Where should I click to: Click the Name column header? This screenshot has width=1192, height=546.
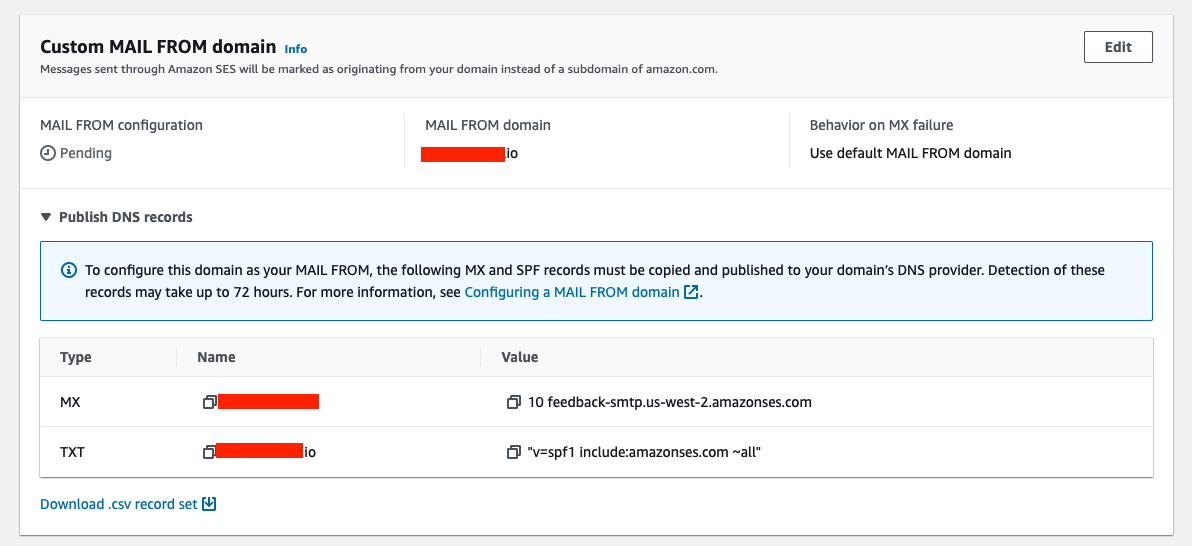[x=216, y=357]
